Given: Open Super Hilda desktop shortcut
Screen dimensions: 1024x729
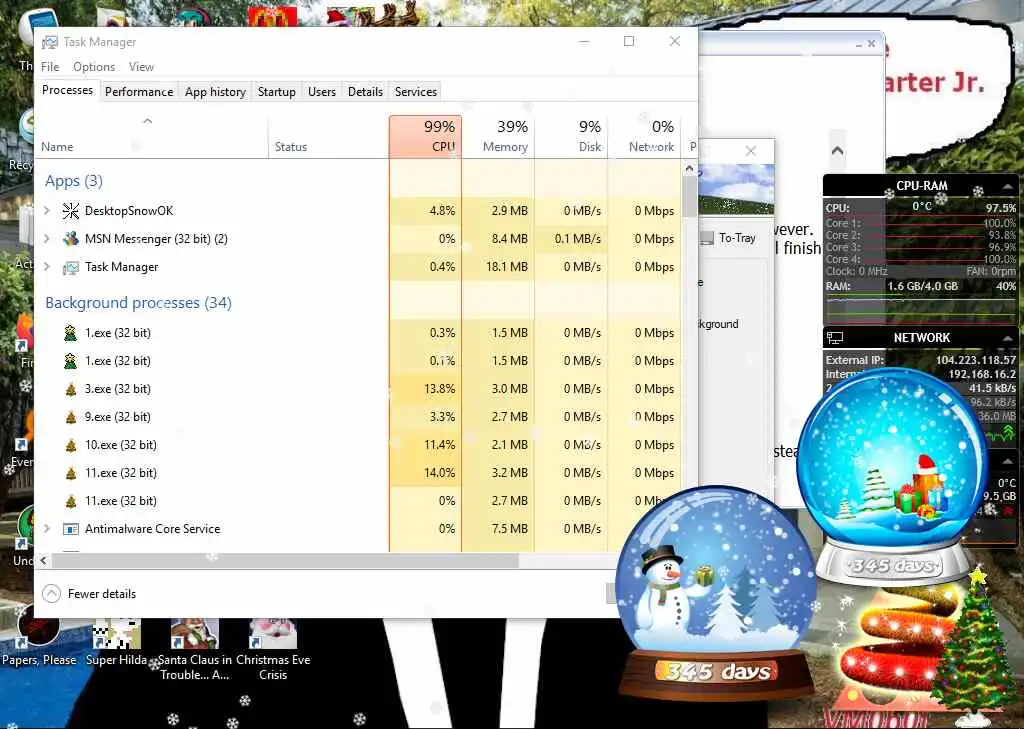Looking at the screenshot, I should tap(116, 643).
